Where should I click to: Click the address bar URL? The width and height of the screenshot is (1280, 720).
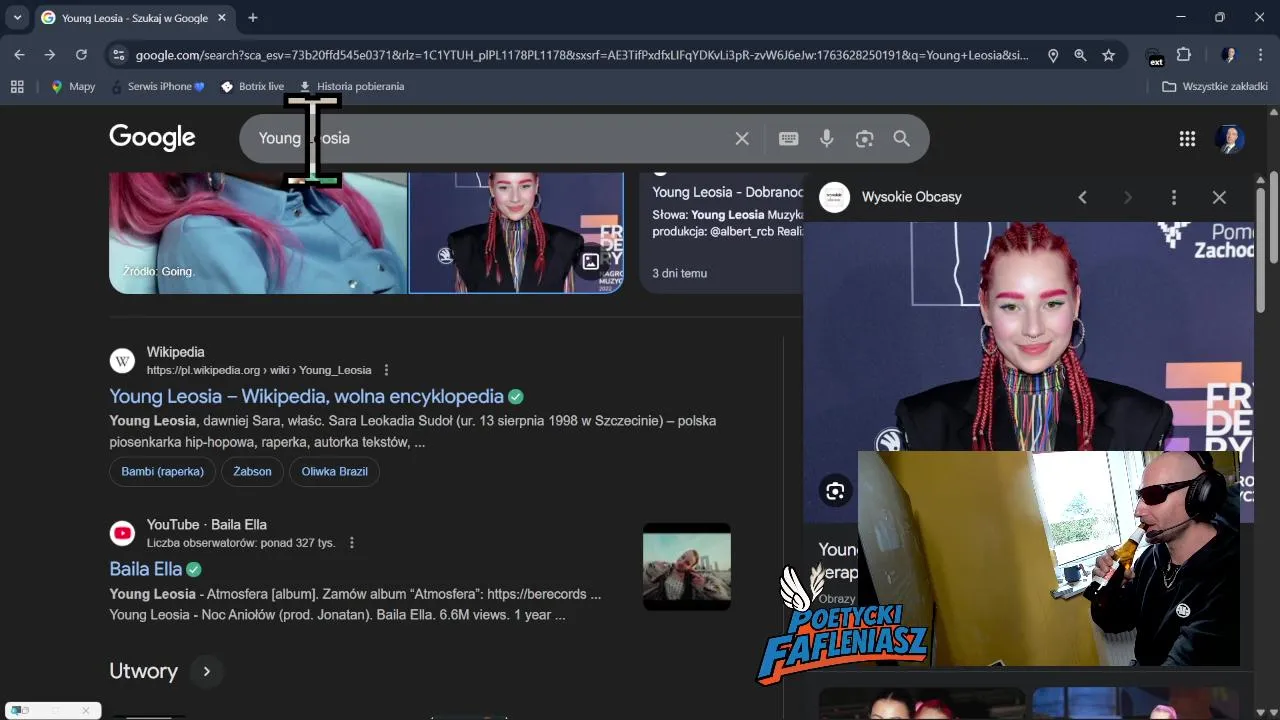tap(581, 55)
